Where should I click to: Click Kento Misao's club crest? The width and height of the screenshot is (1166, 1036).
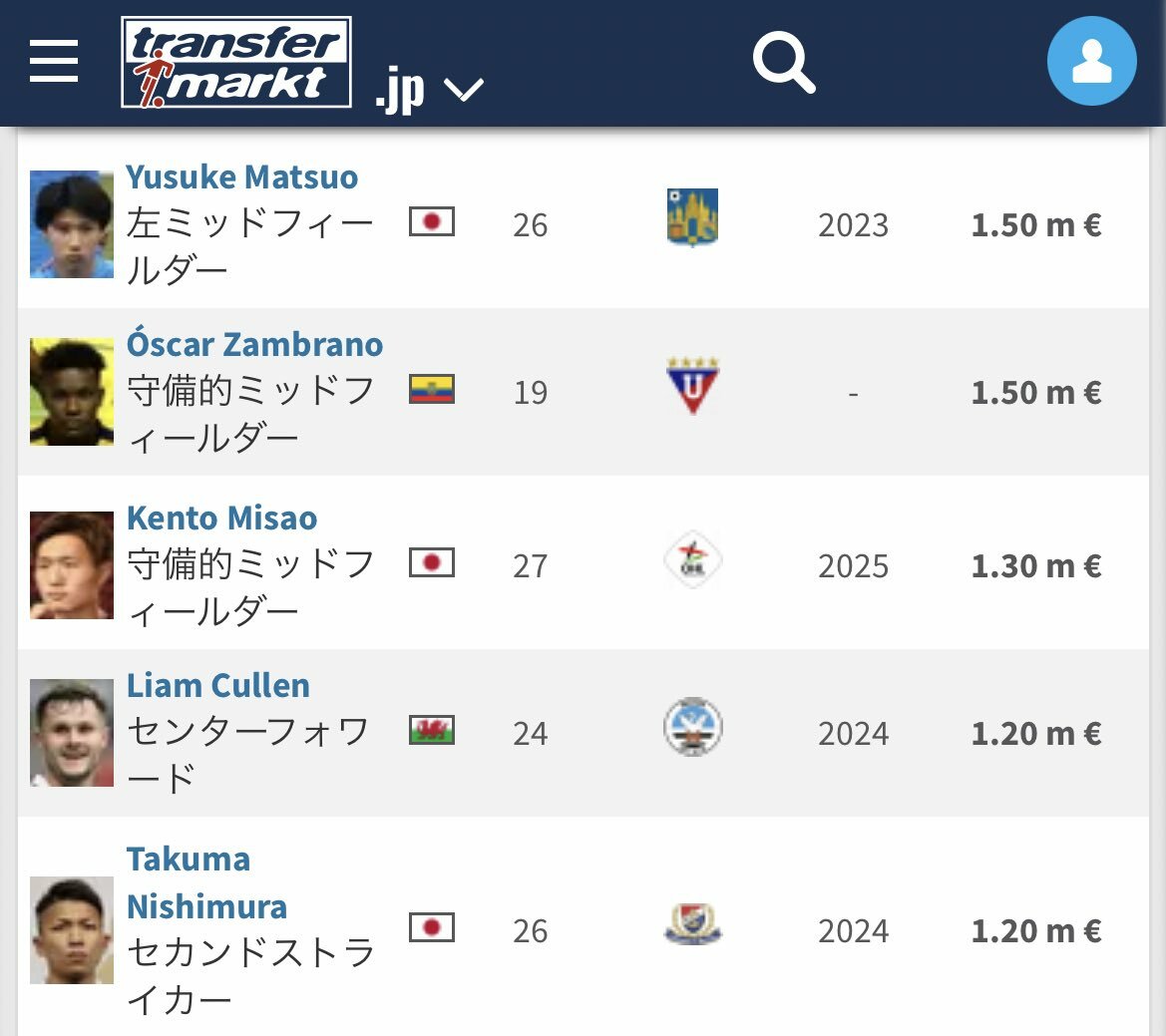pos(692,559)
